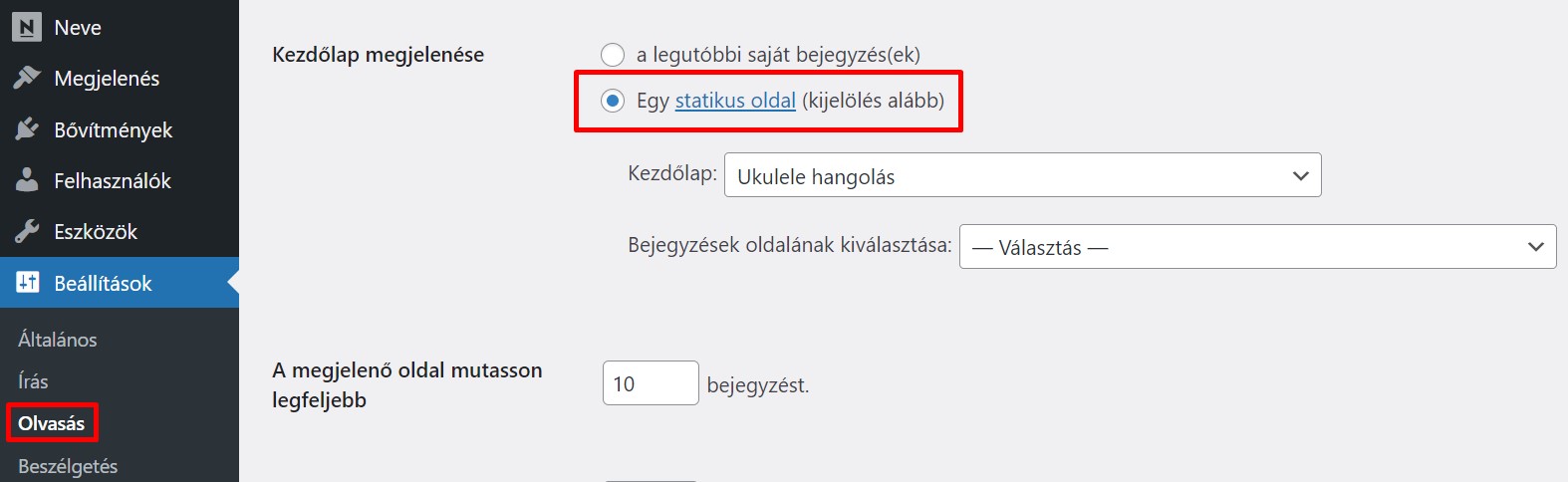Click the Beállítások sliders icon

pyautogui.click(x=27, y=283)
